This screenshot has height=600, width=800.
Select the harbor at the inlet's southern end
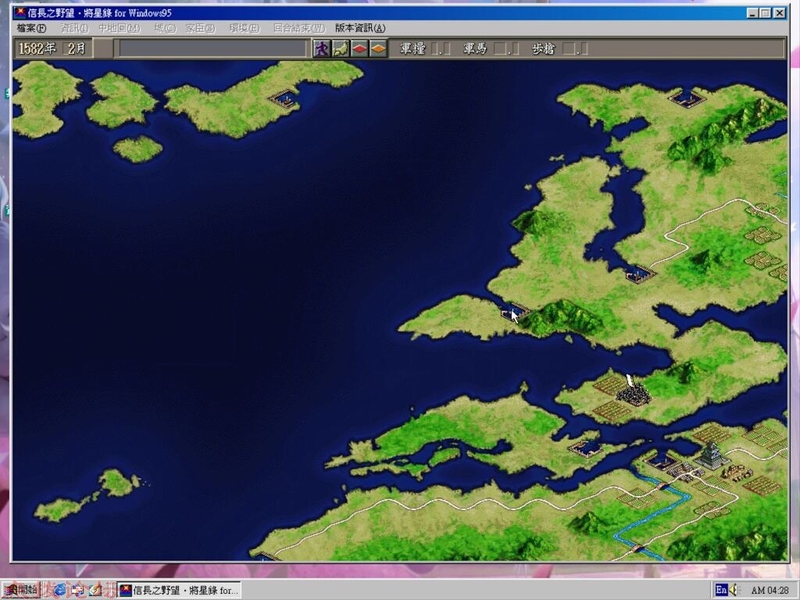click(640, 274)
